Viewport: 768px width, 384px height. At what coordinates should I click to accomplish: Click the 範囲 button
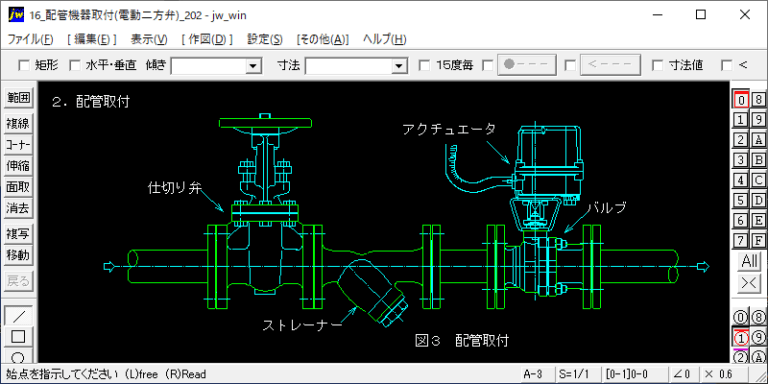(x=19, y=98)
